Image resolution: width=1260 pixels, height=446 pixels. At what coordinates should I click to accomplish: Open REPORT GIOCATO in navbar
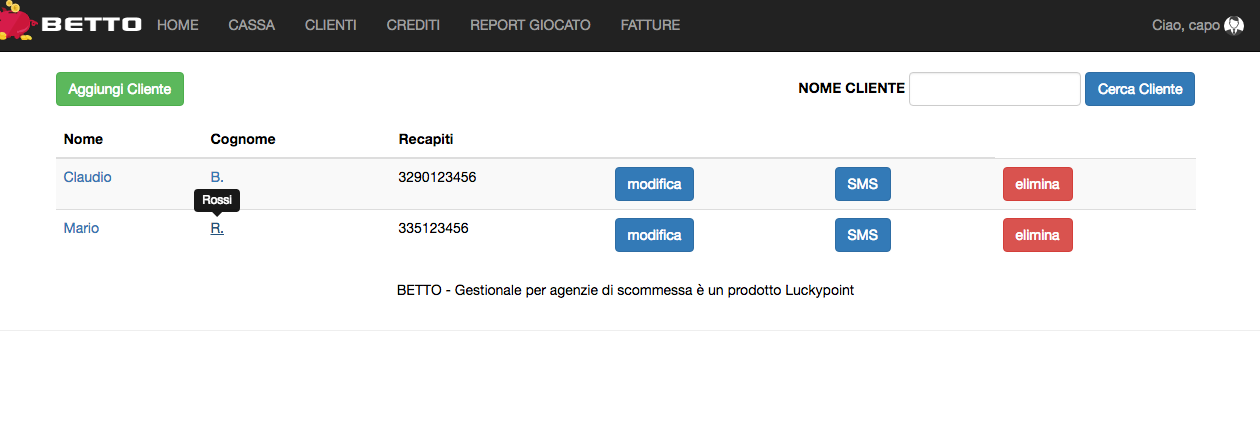530,25
